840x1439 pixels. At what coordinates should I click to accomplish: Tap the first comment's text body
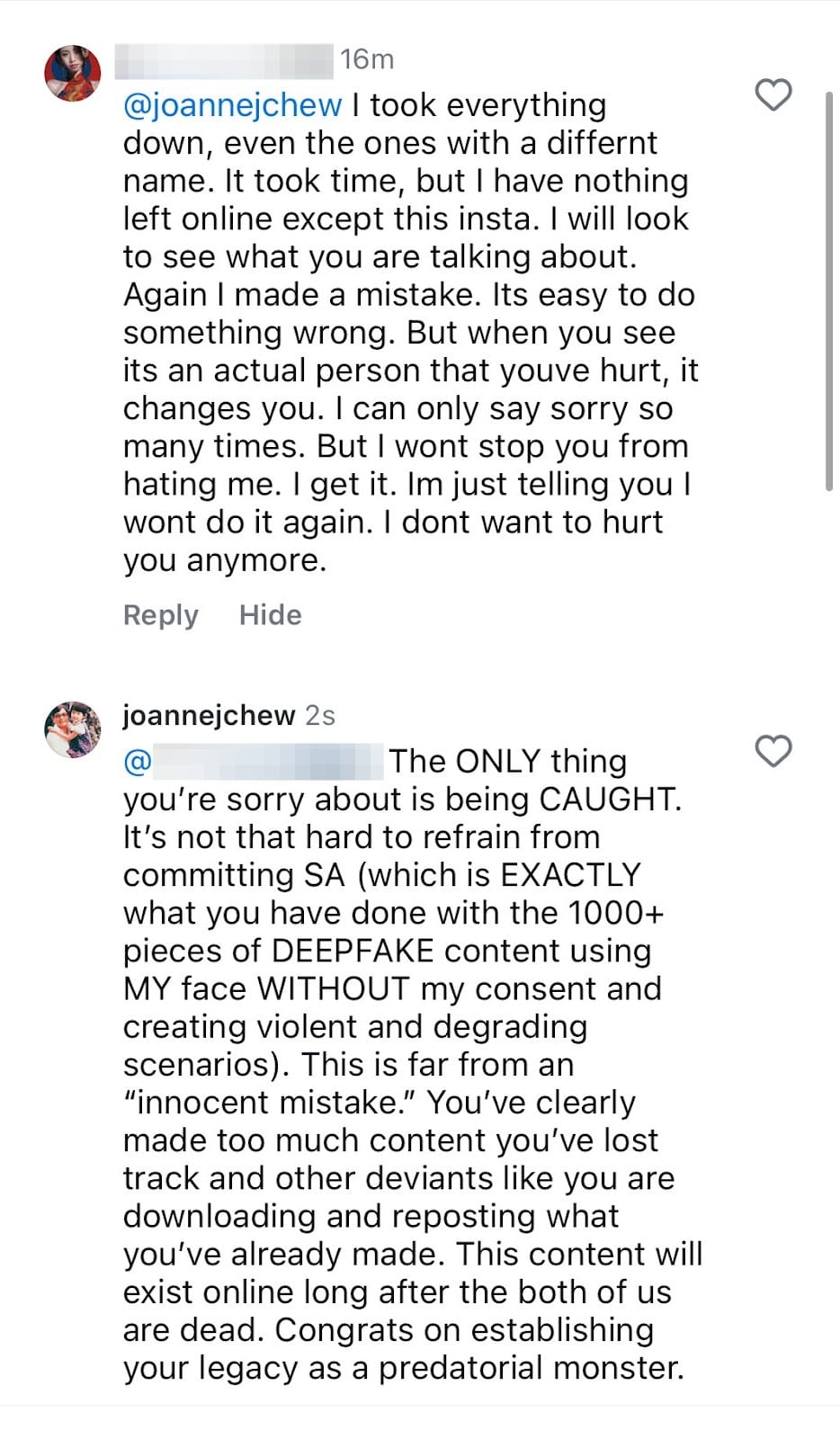pos(405,333)
